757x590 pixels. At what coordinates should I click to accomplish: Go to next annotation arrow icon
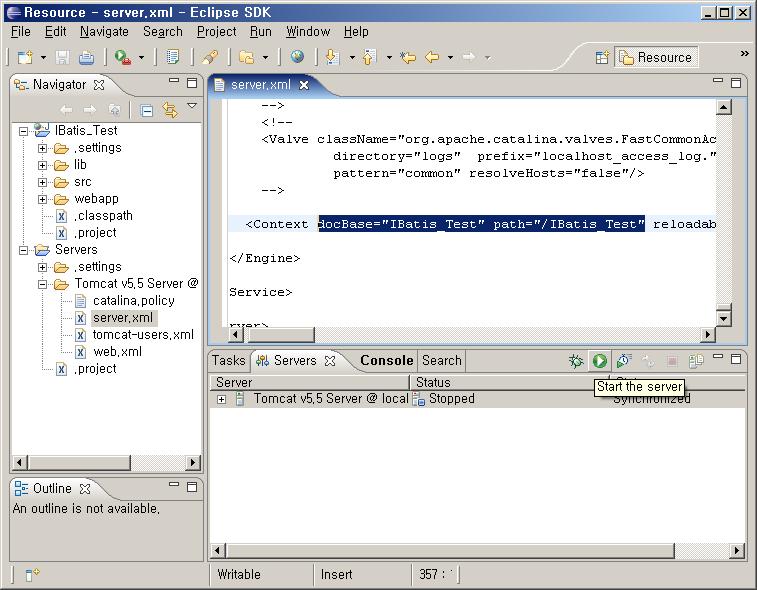[332, 57]
